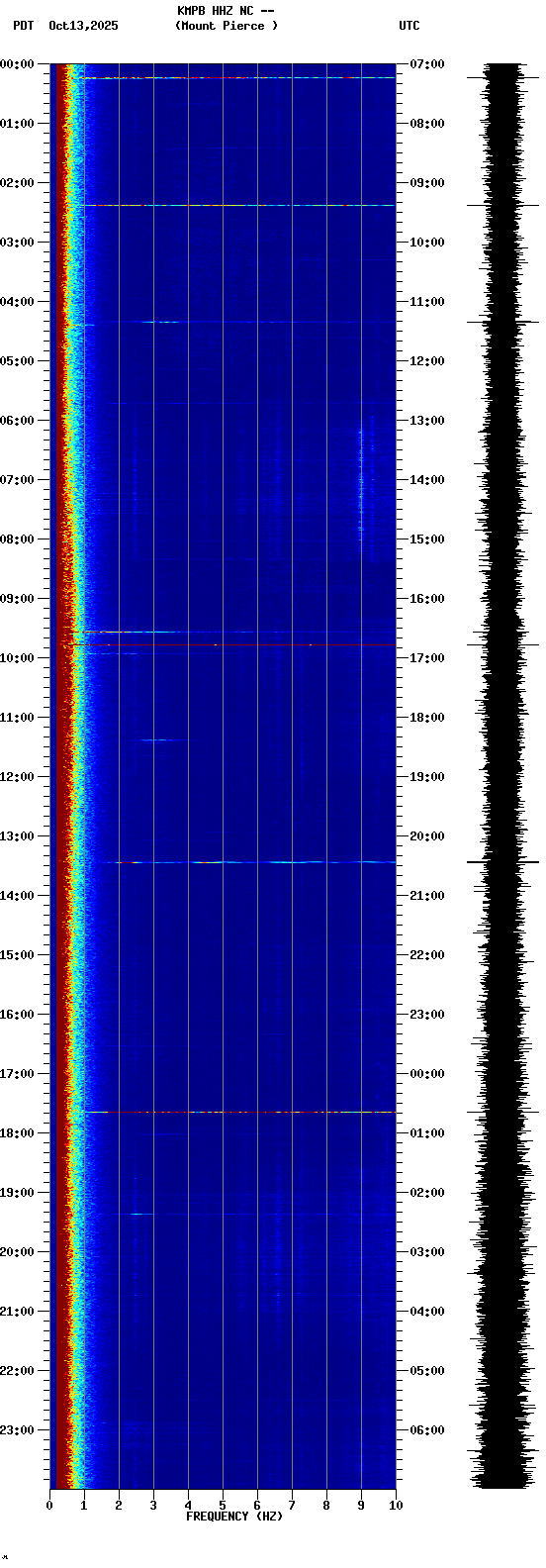This screenshot has width=546, height=1568.
Task: Click the 21:00 PDT time label
Action: coord(17,1311)
